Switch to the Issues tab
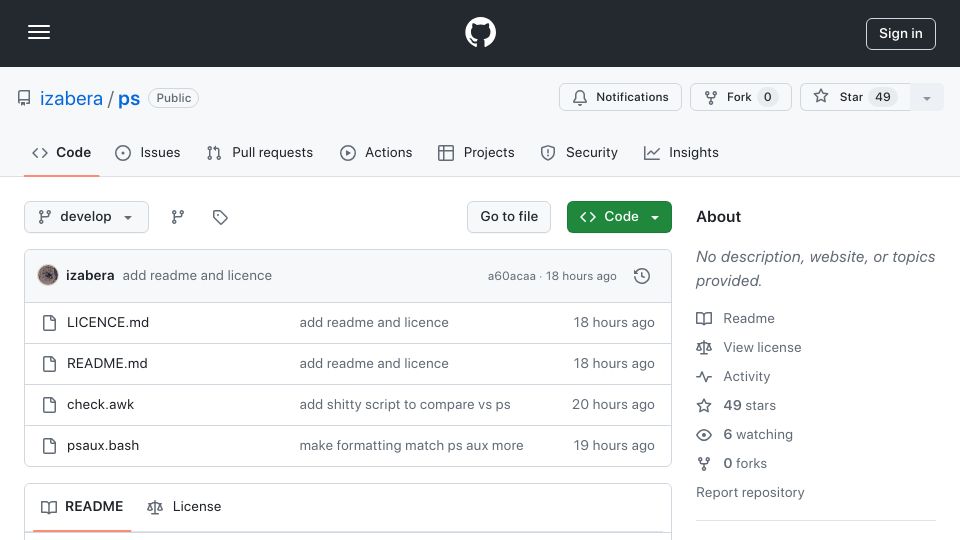Viewport: 960px width, 540px height. pos(148,152)
